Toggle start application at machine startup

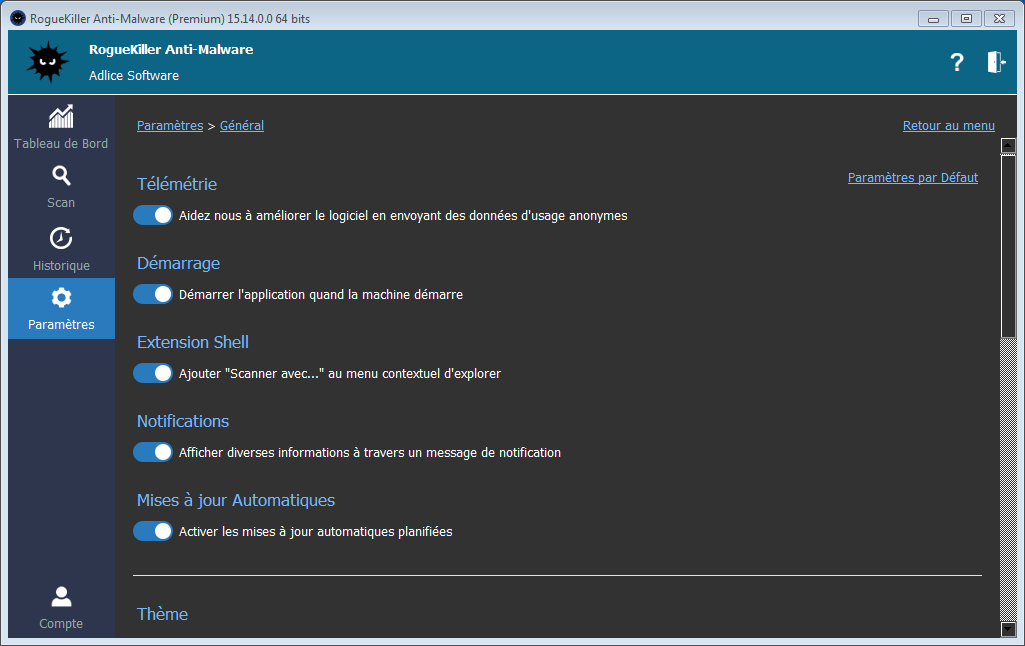tap(153, 294)
